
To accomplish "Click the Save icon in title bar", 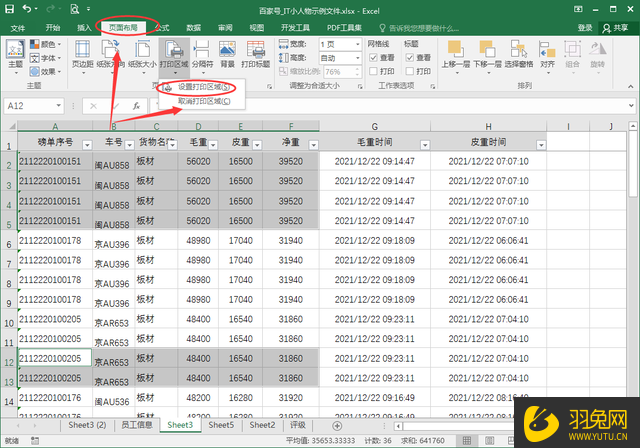I will (x=9, y=9).
